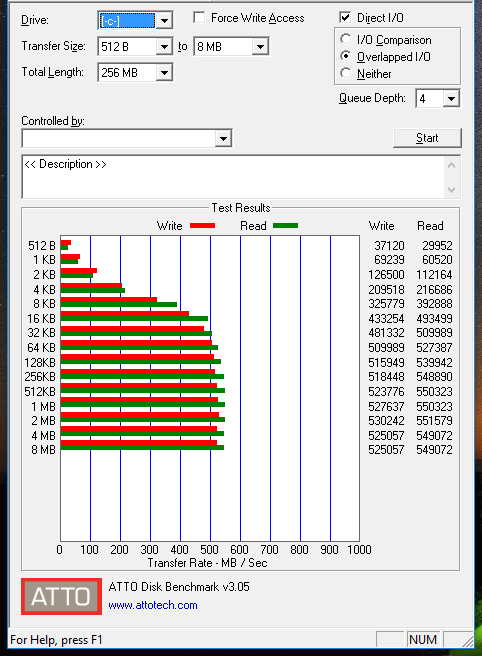482x656 pixels.
Task: Click the 2 MB read value 551579
Action: (x=434, y=421)
